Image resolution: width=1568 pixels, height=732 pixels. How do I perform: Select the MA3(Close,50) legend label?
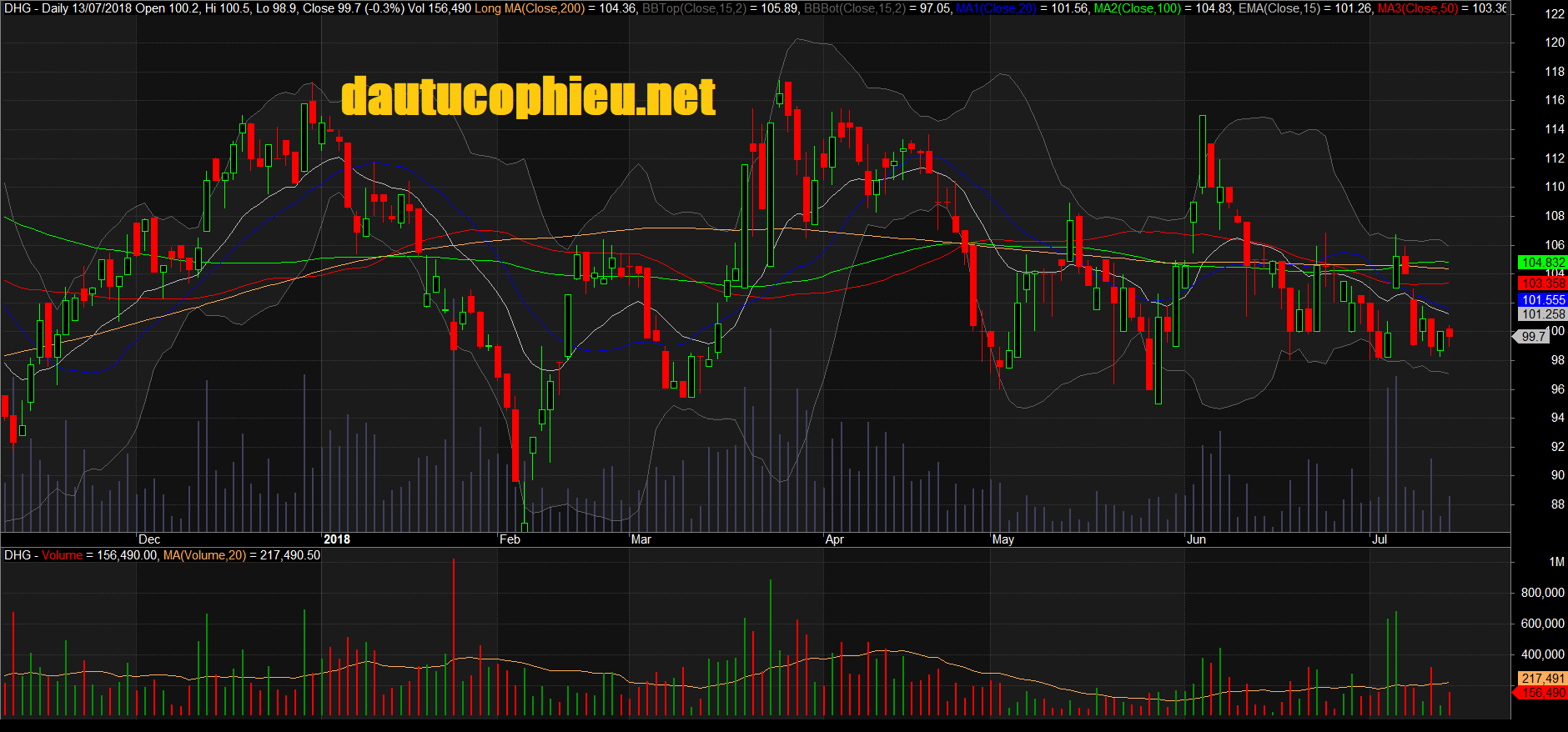(1417, 8)
